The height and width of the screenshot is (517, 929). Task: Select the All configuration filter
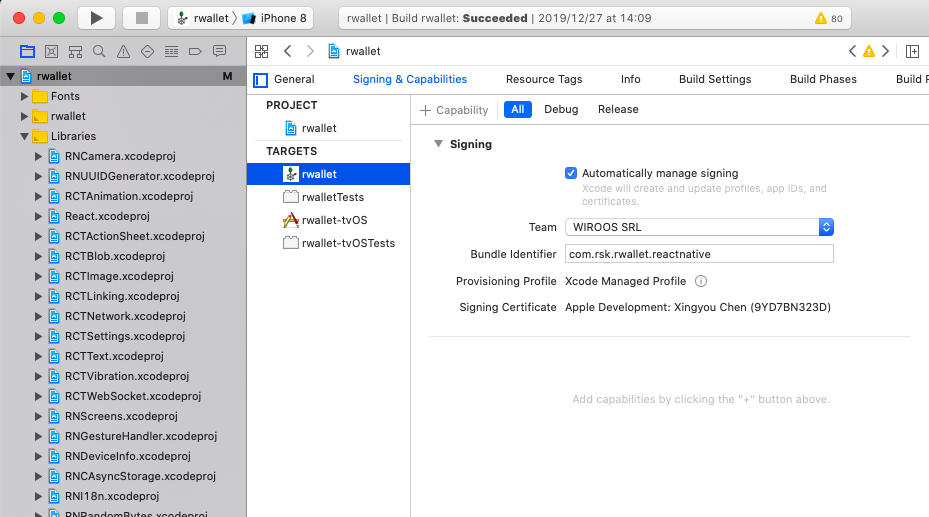click(x=518, y=110)
